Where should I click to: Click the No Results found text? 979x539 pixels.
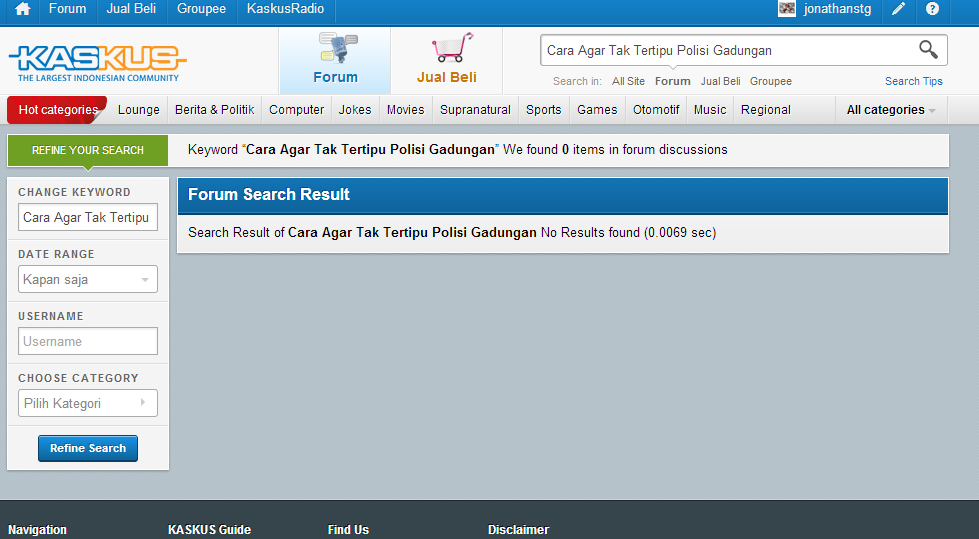click(x=590, y=232)
